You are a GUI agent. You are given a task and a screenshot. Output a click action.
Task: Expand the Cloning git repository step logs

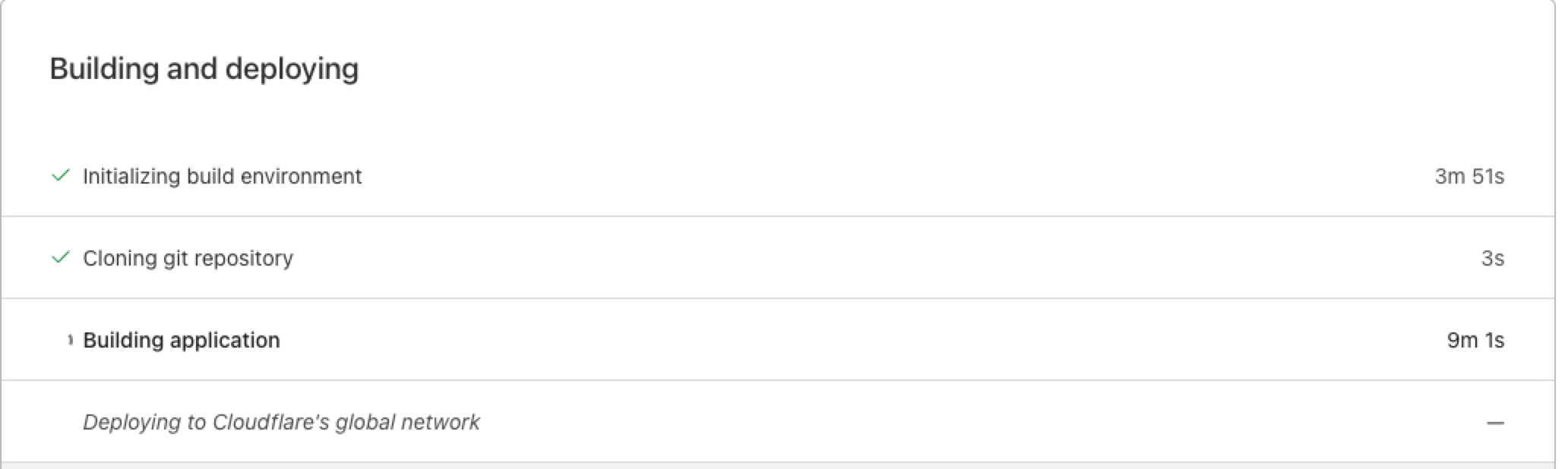(x=187, y=257)
